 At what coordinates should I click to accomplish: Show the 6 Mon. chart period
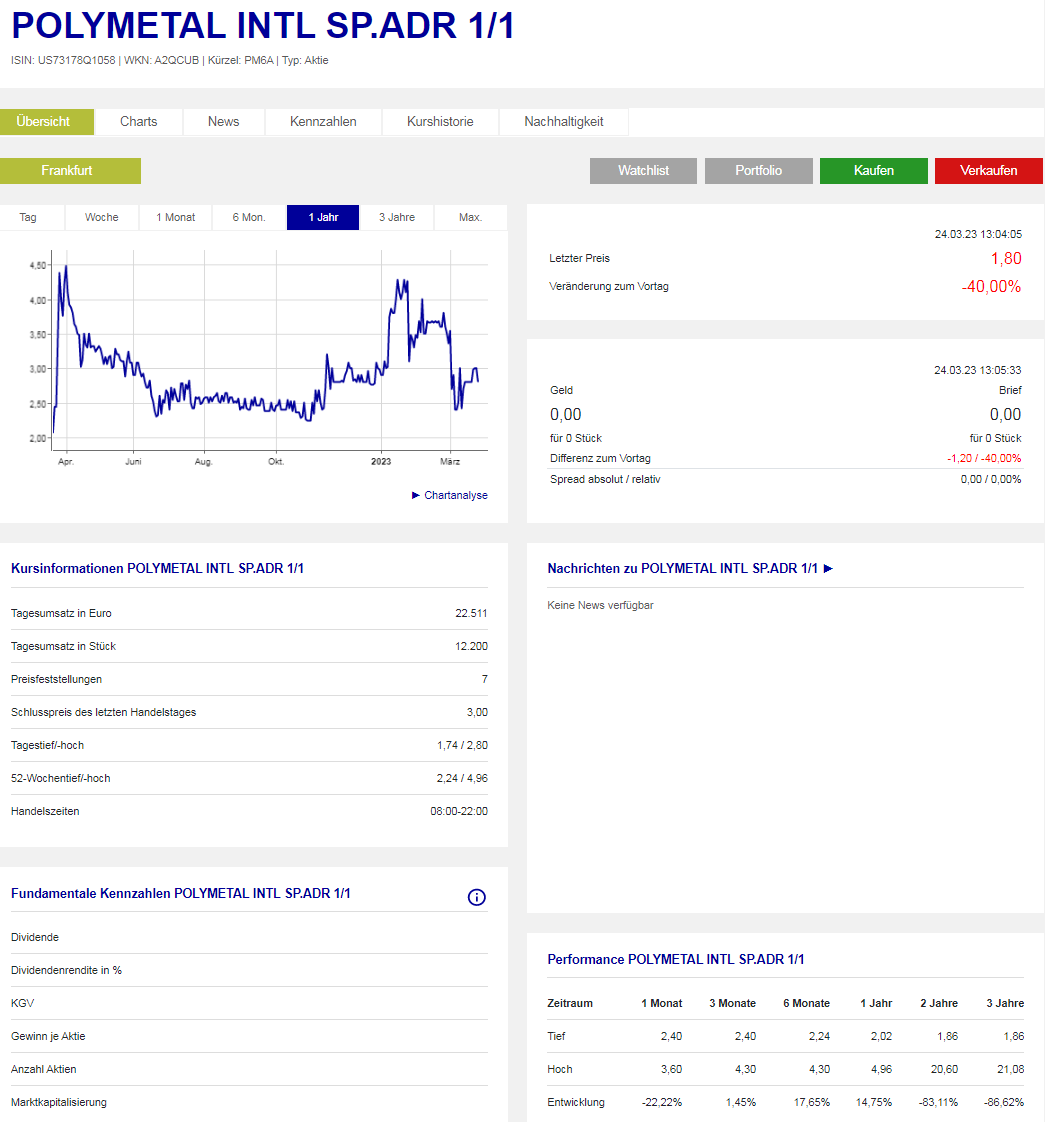click(249, 217)
